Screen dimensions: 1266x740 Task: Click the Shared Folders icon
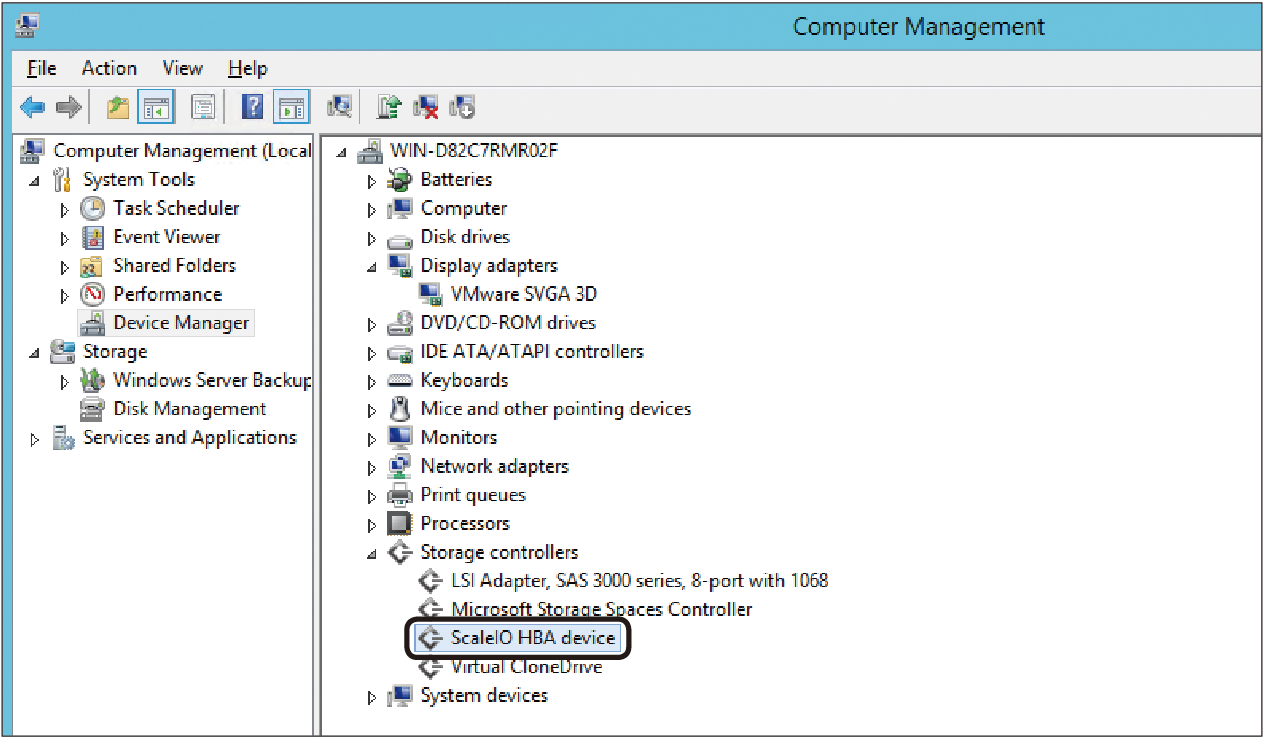pos(93,266)
